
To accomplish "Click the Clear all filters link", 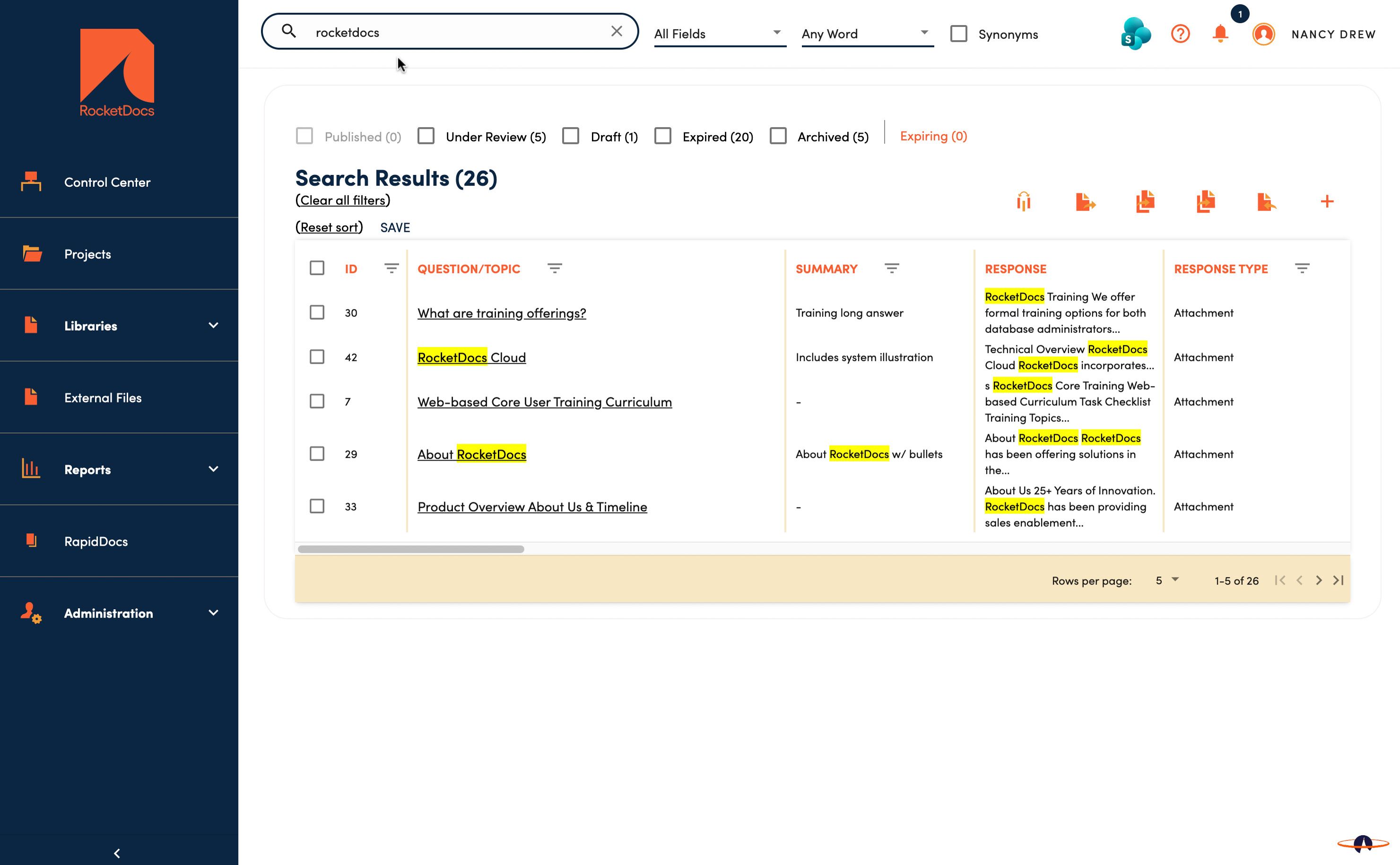I will point(343,200).
